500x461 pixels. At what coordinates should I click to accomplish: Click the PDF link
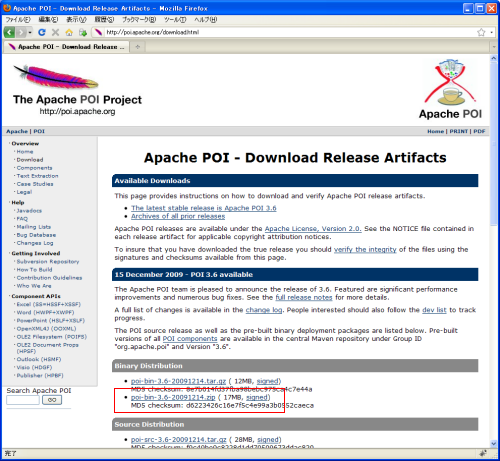coord(479,131)
